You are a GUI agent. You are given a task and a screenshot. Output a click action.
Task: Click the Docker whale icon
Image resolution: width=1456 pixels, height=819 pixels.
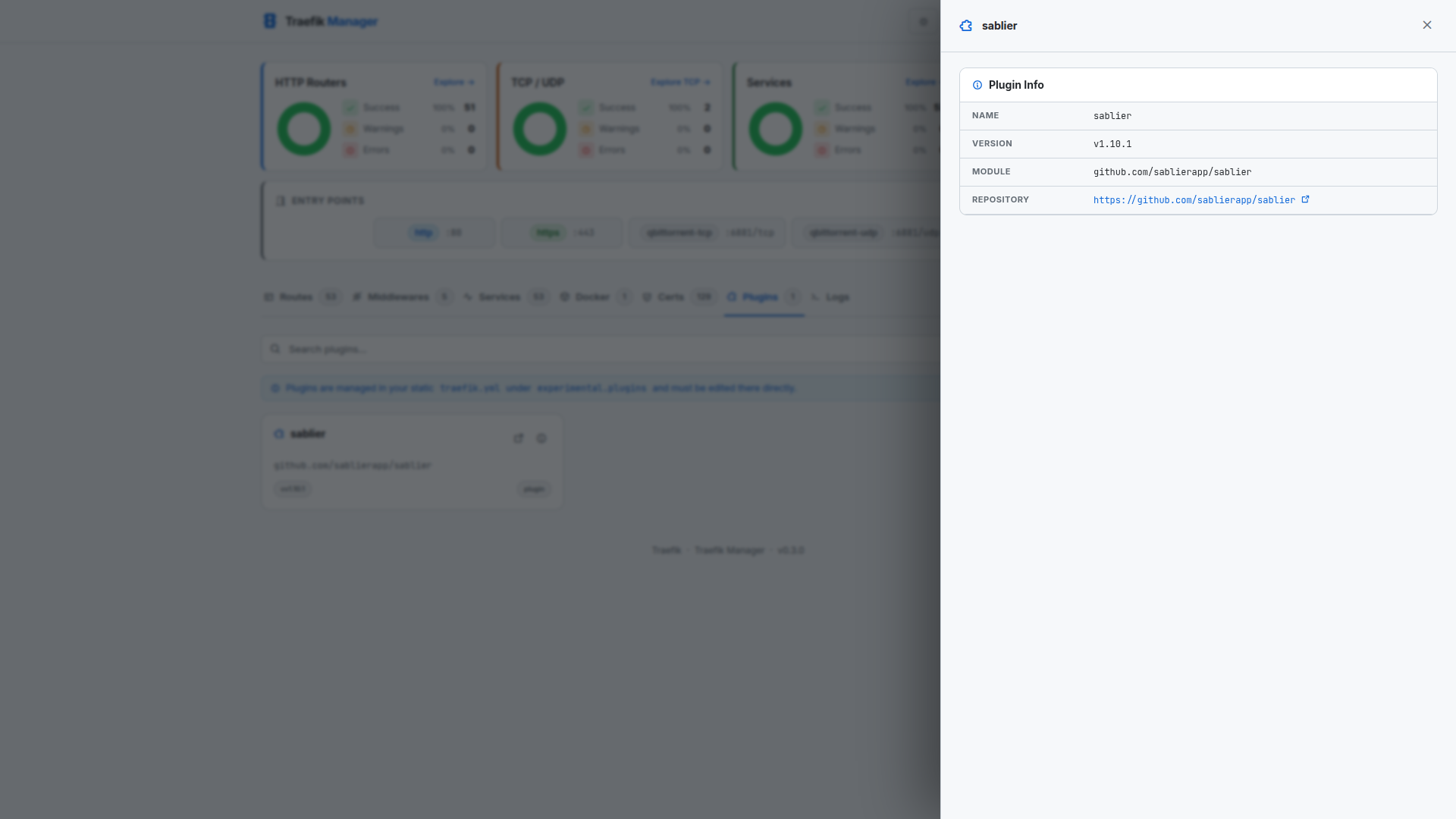564,297
